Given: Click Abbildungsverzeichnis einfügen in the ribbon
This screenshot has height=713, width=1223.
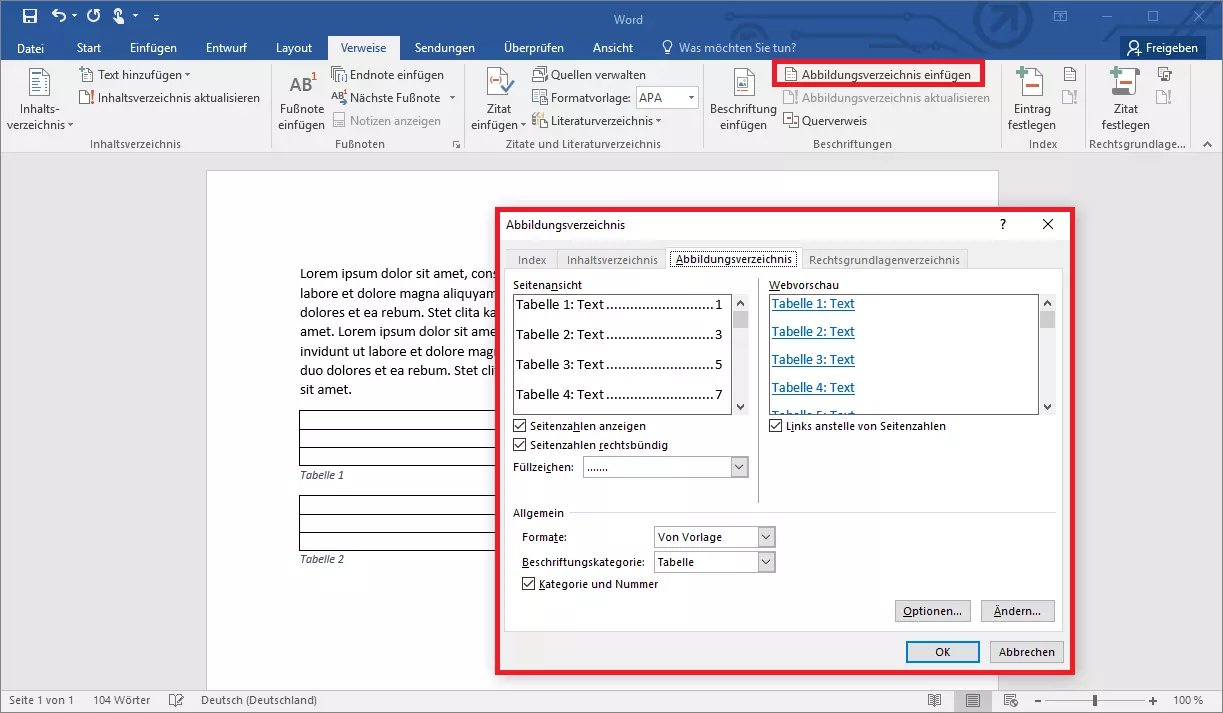Looking at the screenshot, I should tap(877, 75).
